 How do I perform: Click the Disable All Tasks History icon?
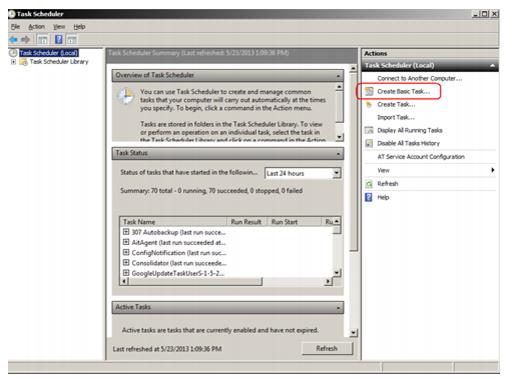point(369,143)
